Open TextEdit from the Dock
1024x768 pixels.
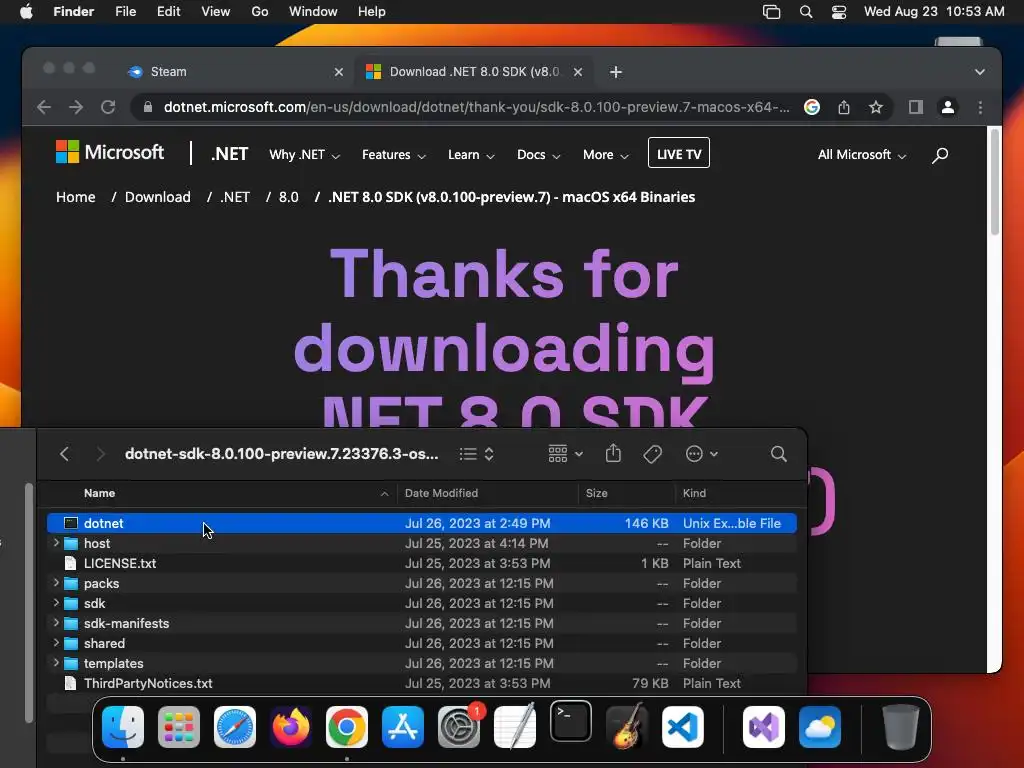point(515,727)
